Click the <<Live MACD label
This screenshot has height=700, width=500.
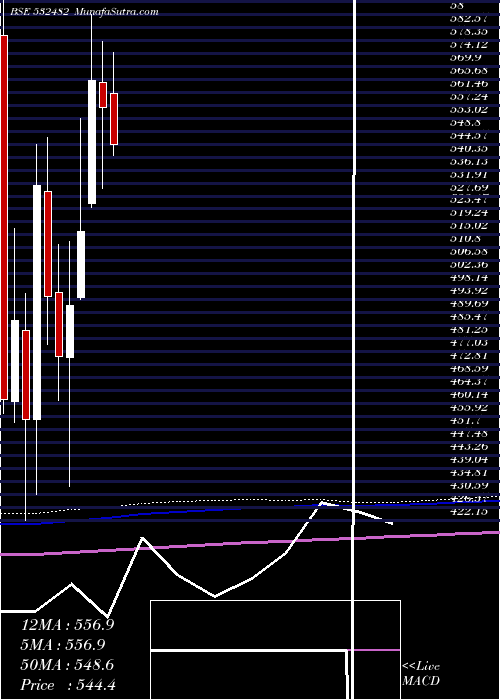(x=421, y=674)
